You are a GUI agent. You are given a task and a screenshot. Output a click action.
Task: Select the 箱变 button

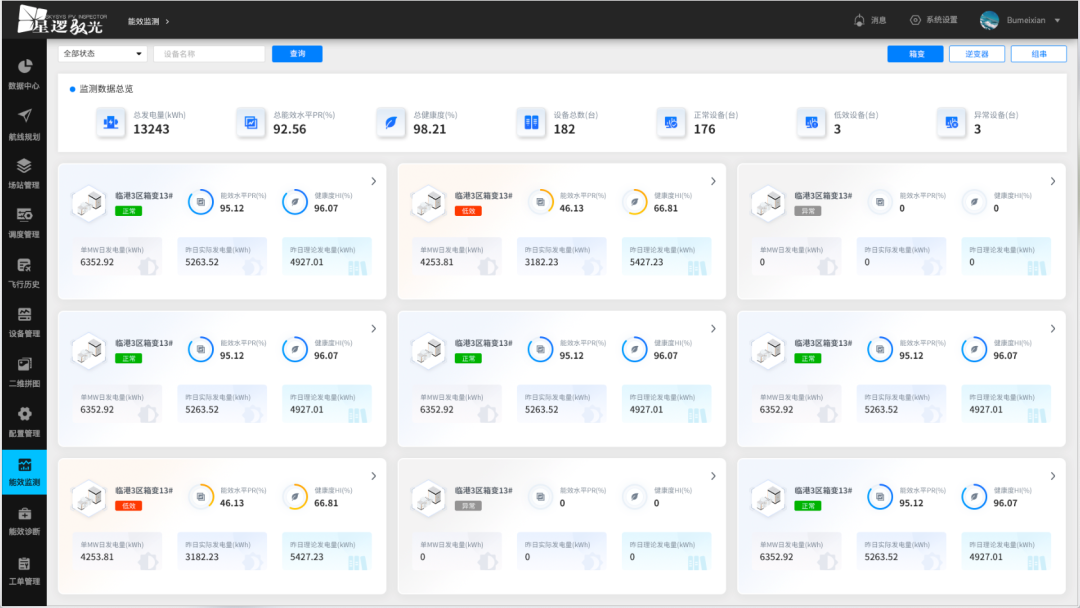tap(915, 54)
